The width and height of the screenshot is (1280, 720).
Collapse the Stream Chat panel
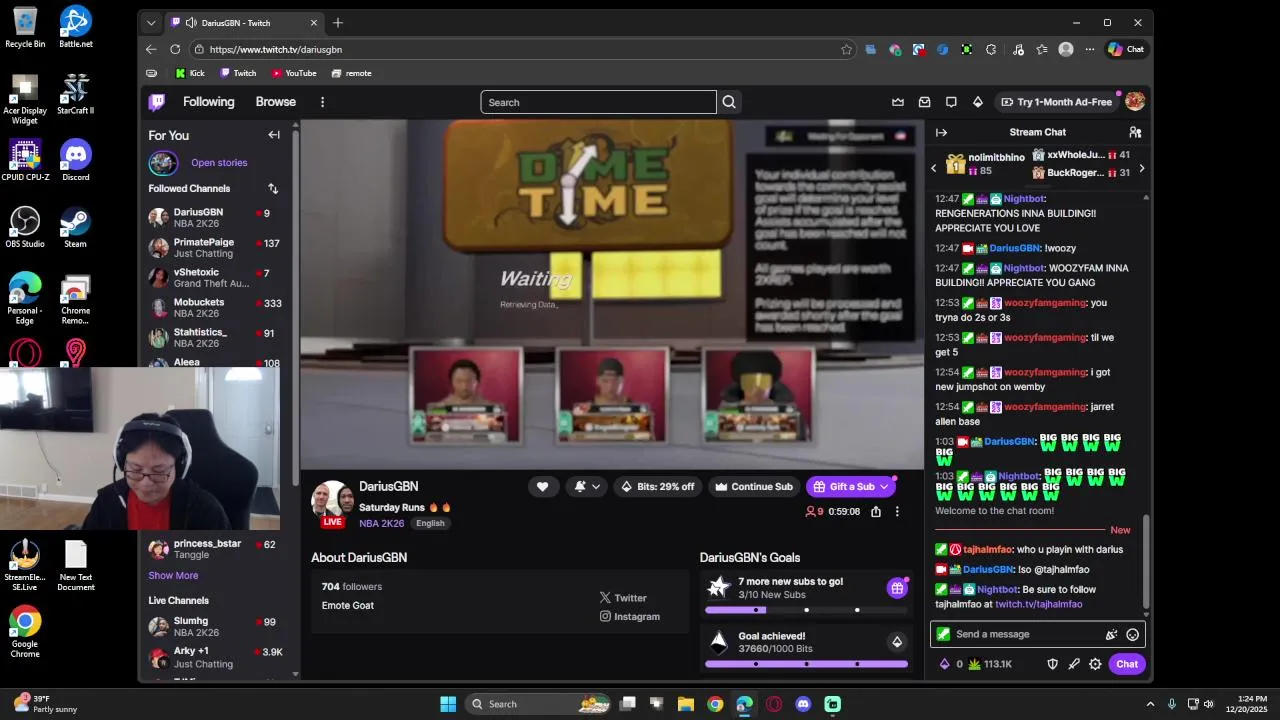click(941, 132)
